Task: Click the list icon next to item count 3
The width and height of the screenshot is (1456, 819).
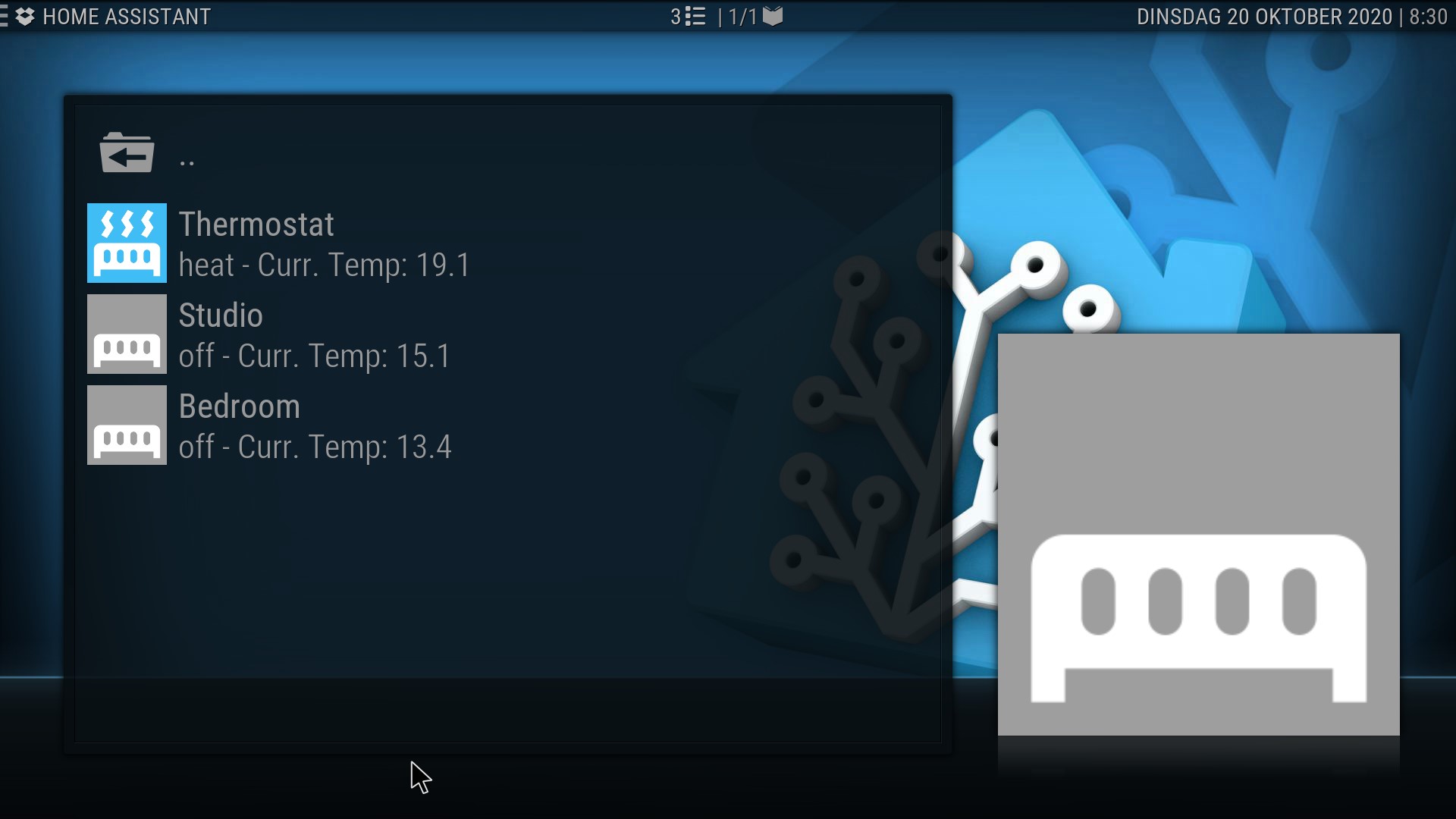Action: pyautogui.click(x=695, y=17)
